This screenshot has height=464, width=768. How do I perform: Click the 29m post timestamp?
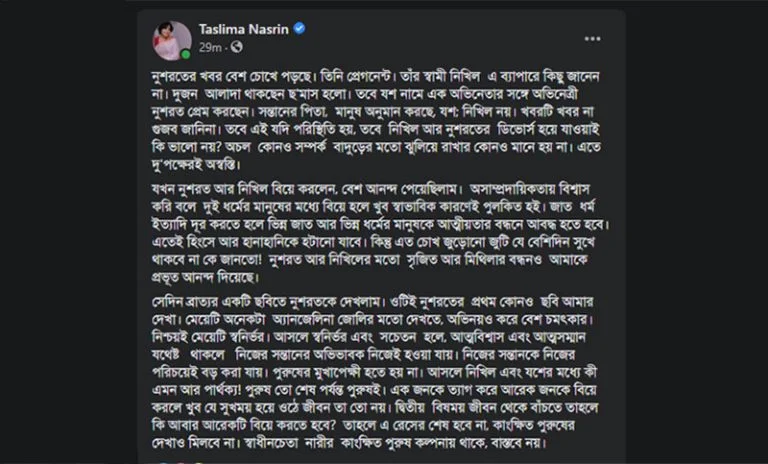[x=210, y=48]
